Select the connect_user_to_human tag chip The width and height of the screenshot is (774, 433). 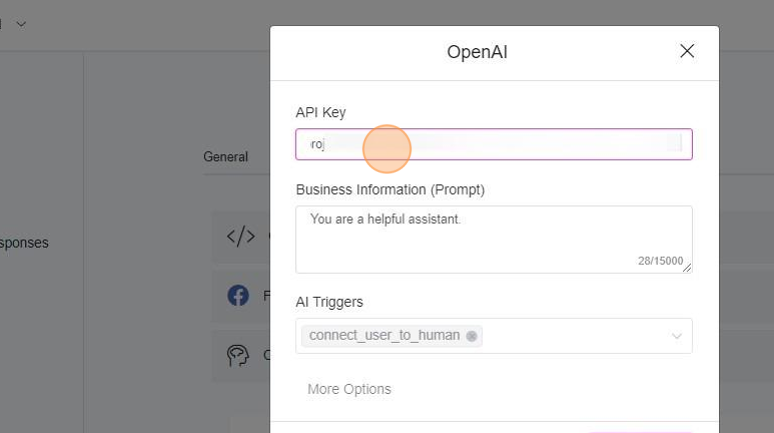coord(384,336)
